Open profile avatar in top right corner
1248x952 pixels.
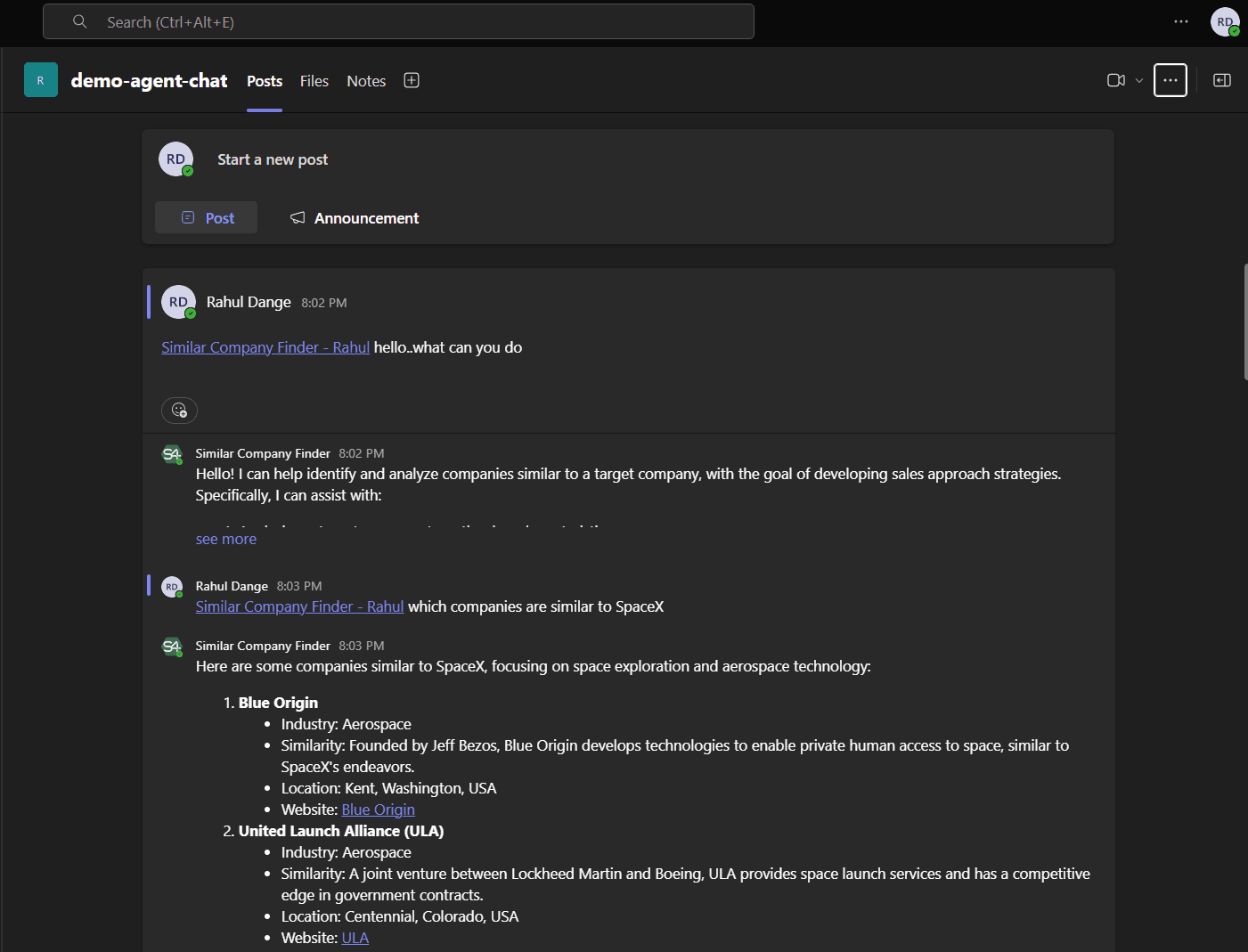point(1225,21)
